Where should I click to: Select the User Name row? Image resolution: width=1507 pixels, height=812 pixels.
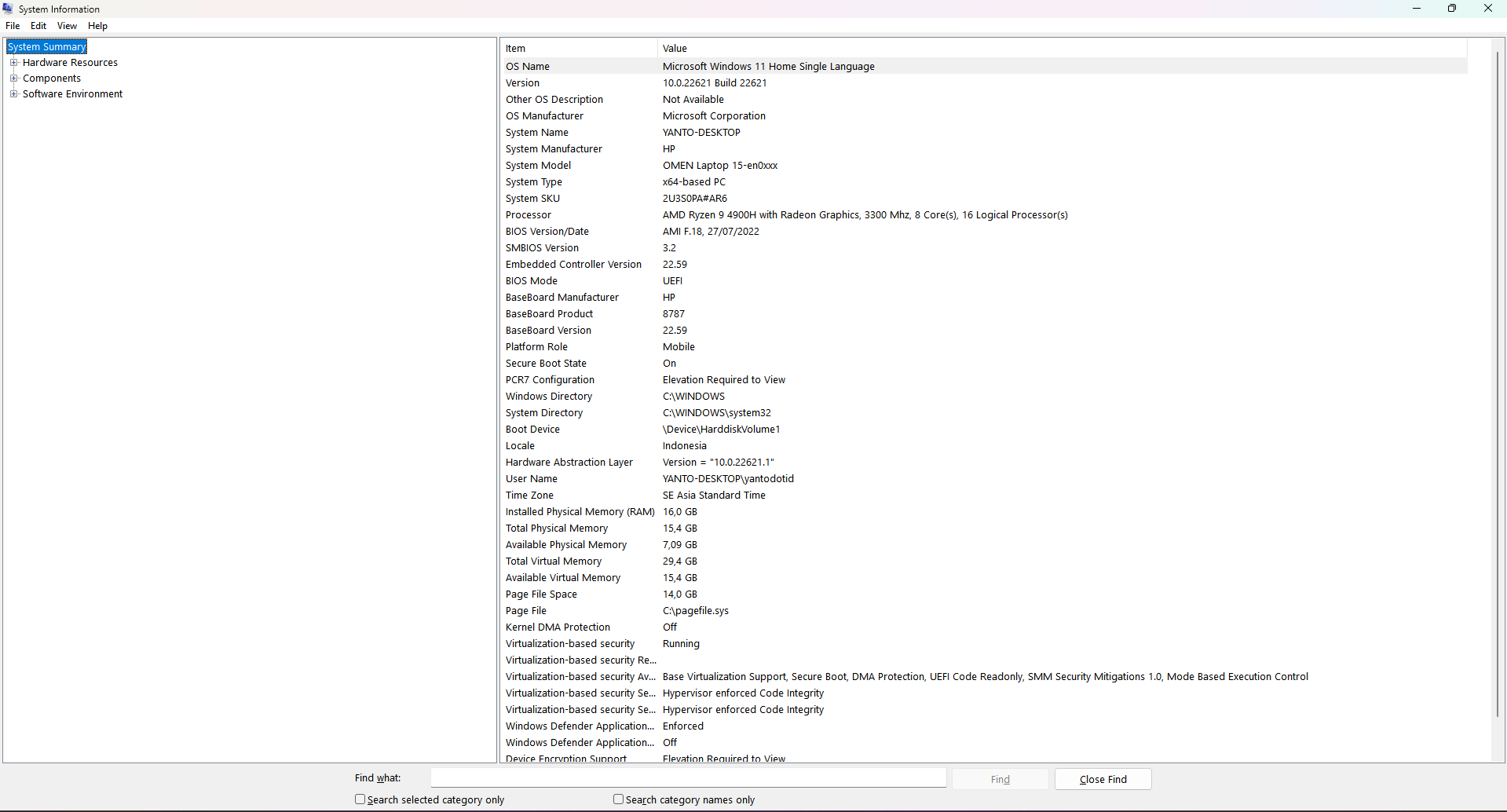tap(985, 479)
